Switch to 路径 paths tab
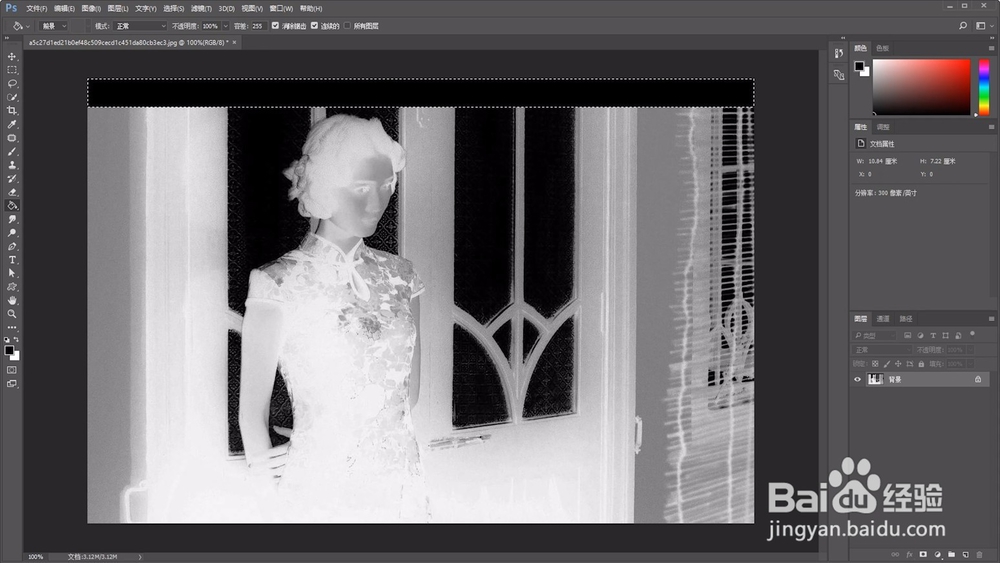Screen dimensions: 1000x563 [906, 319]
